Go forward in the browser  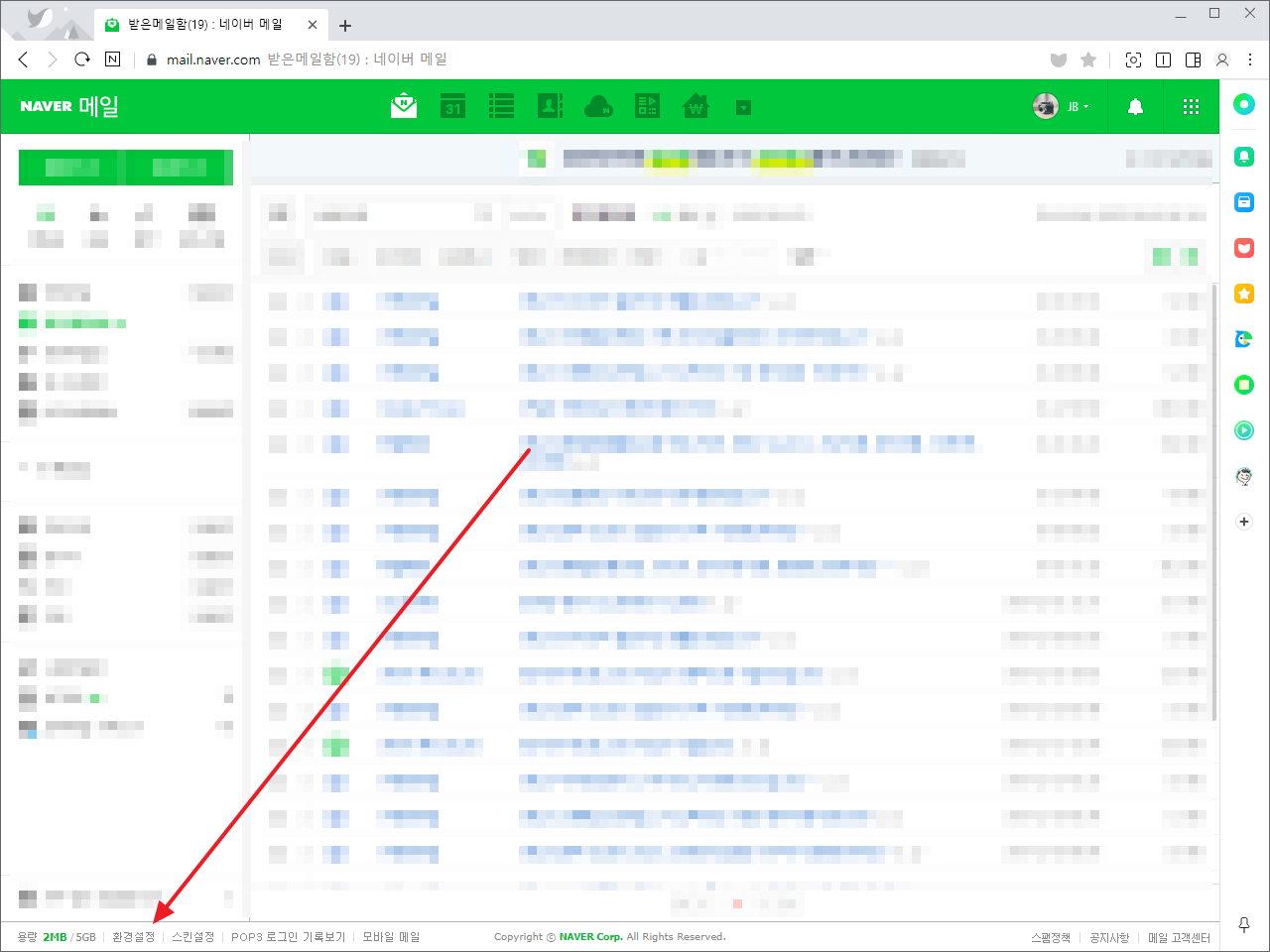click(53, 59)
